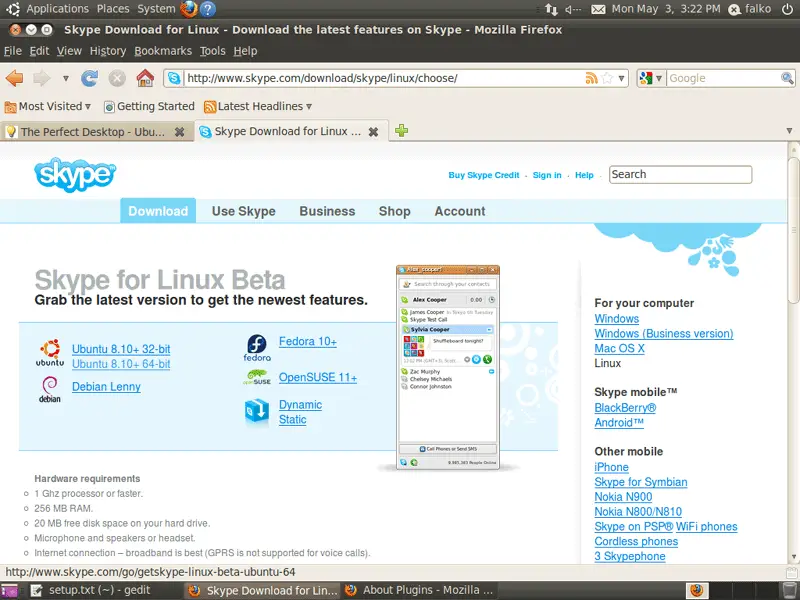Open the list all tabs dropdown arrow
The width and height of the screenshot is (800, 600).
[789, 131]
